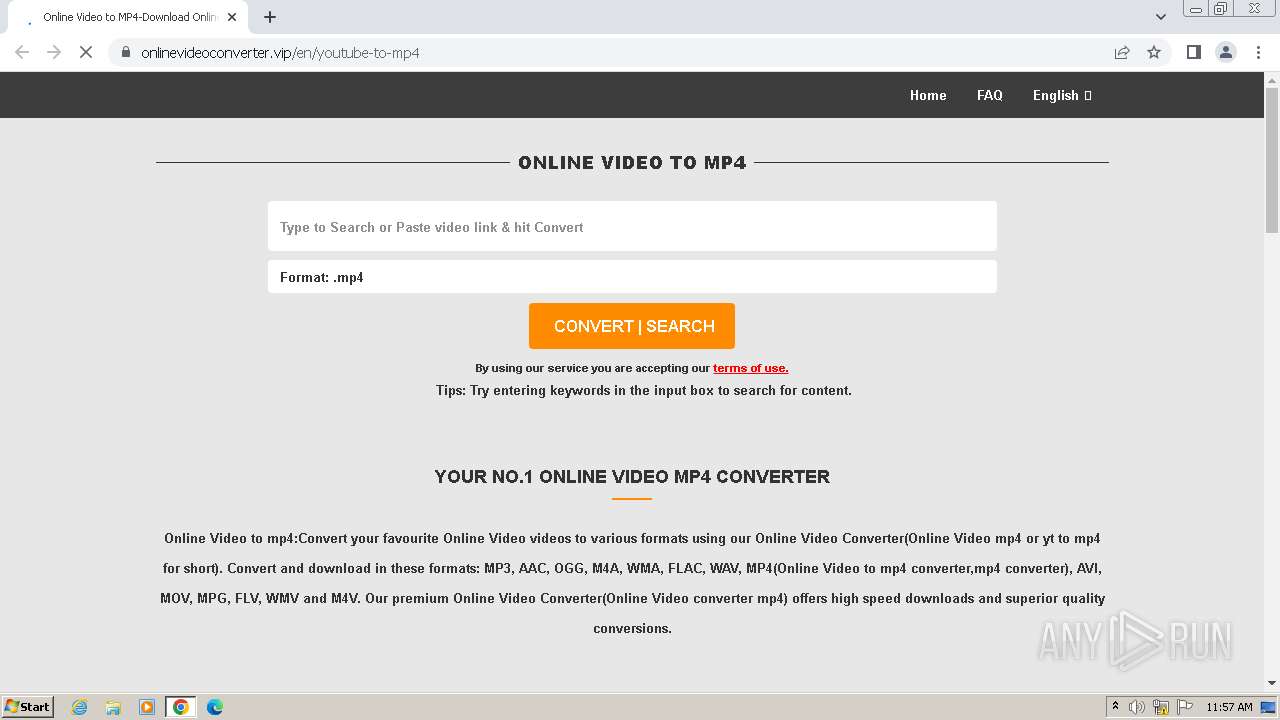Open the Format .mp4 selector
Image resolution: width=1280 pixels, height=720 pixels.
632,277
